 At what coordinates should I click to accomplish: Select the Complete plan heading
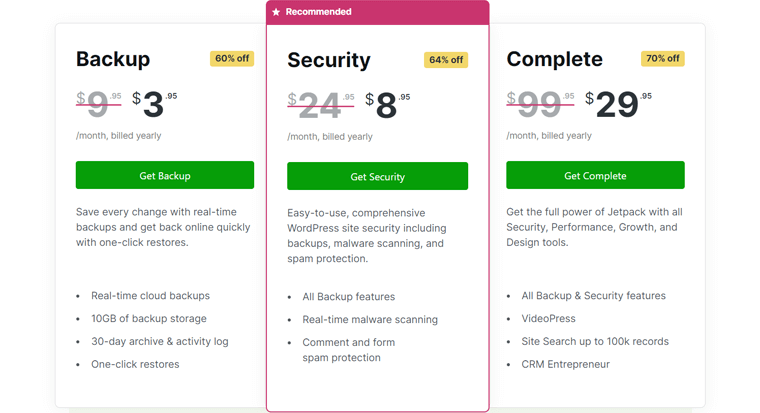(554, 59)
